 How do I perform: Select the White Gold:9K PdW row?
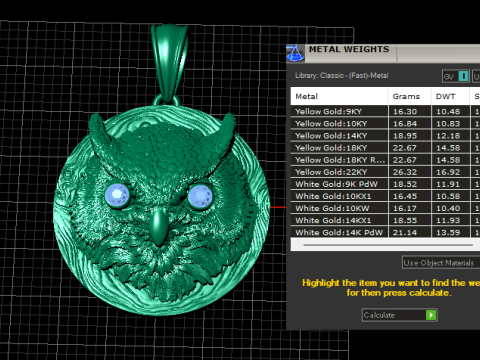coord(385,184)
